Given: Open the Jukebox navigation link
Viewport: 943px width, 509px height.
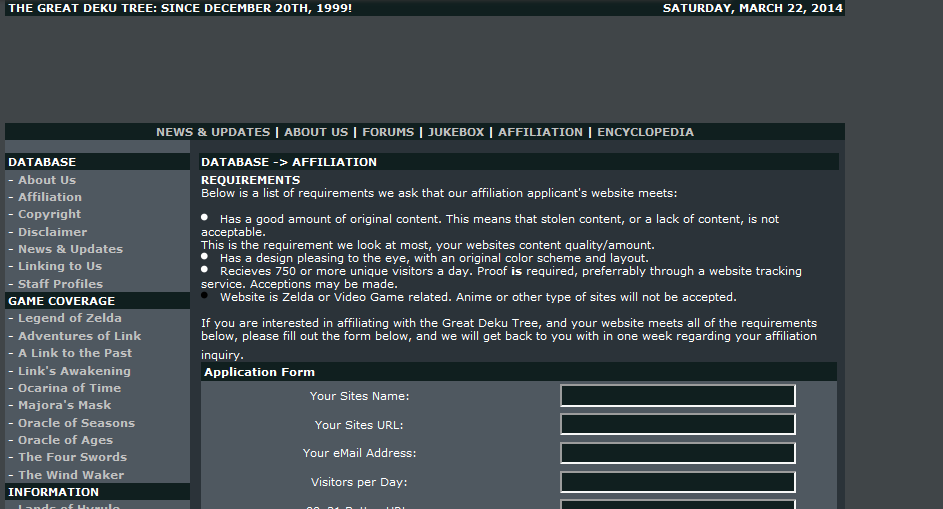Looking at the screenshot, I should (456, 132).
